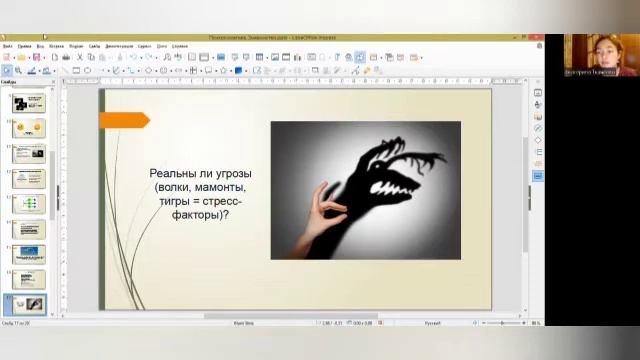Click the diamond Shapes icon in right sidebar
Image resolution: width=640 pixels, height=360 pixels.
pyautogui.click(x=538, y=140)
